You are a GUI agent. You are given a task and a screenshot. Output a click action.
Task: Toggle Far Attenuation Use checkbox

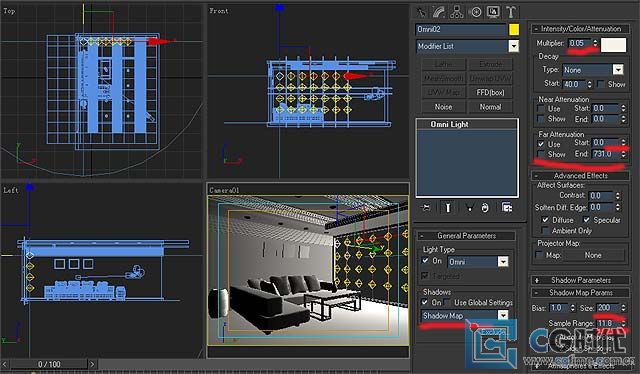point(541,144)
